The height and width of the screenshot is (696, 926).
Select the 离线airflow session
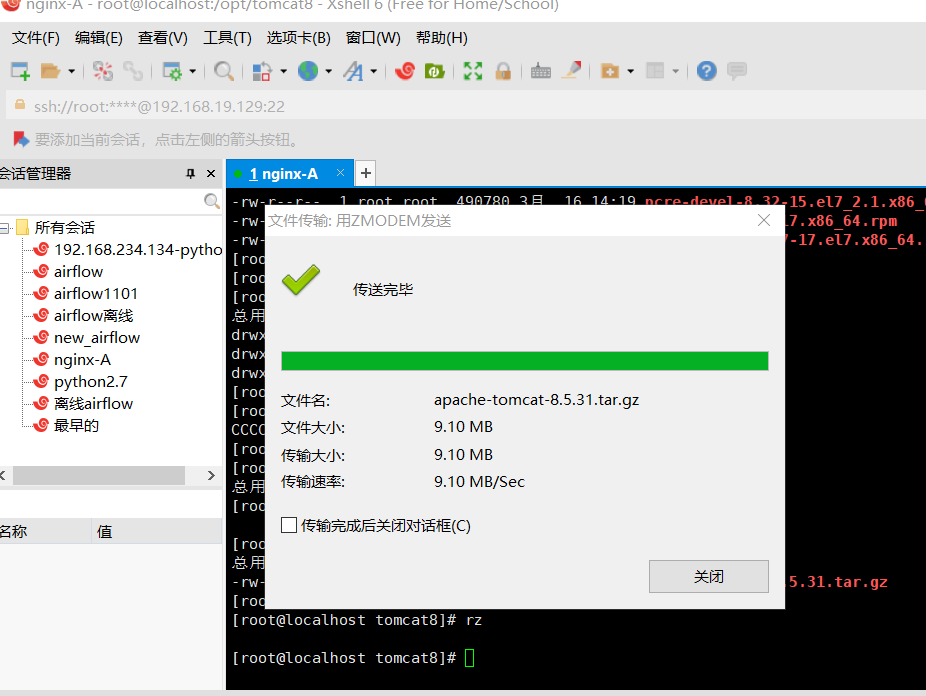(83, 404)
